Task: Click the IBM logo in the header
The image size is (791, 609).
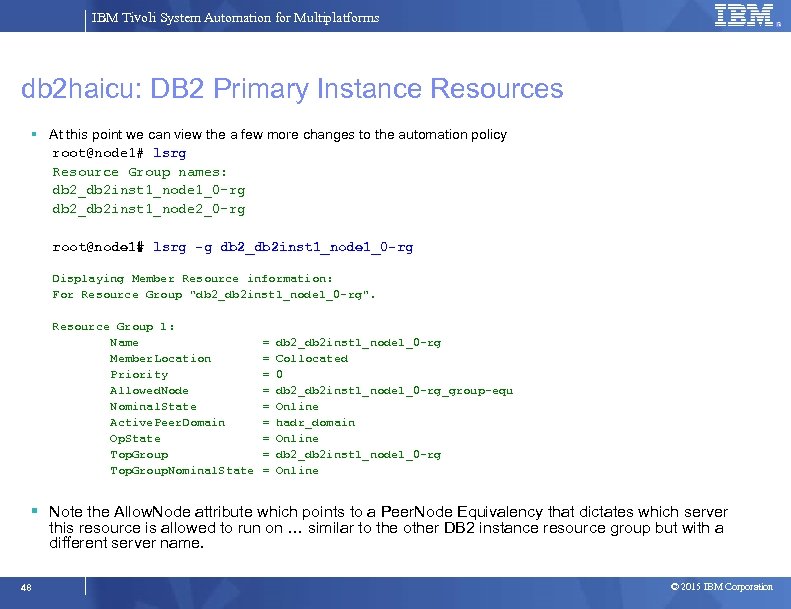Action: [745, 15]
